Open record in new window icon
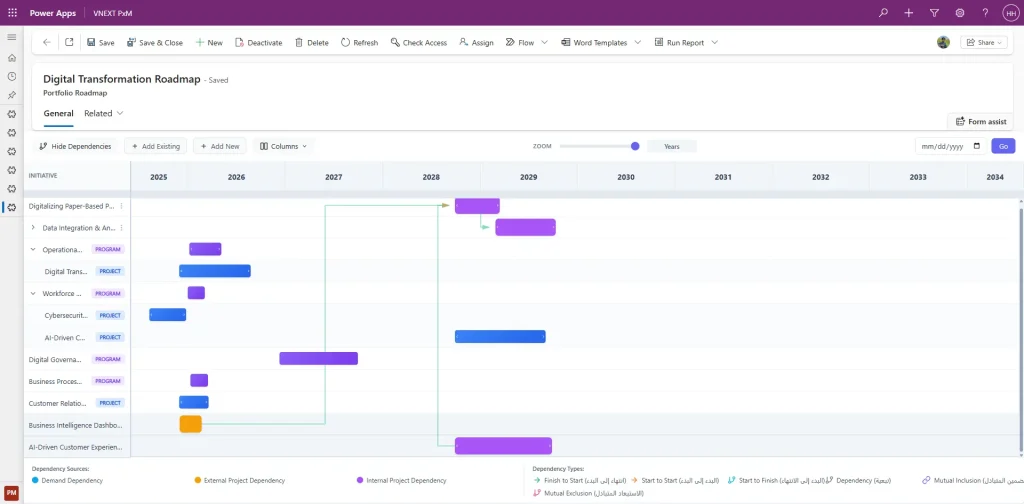 pos(69,43)
